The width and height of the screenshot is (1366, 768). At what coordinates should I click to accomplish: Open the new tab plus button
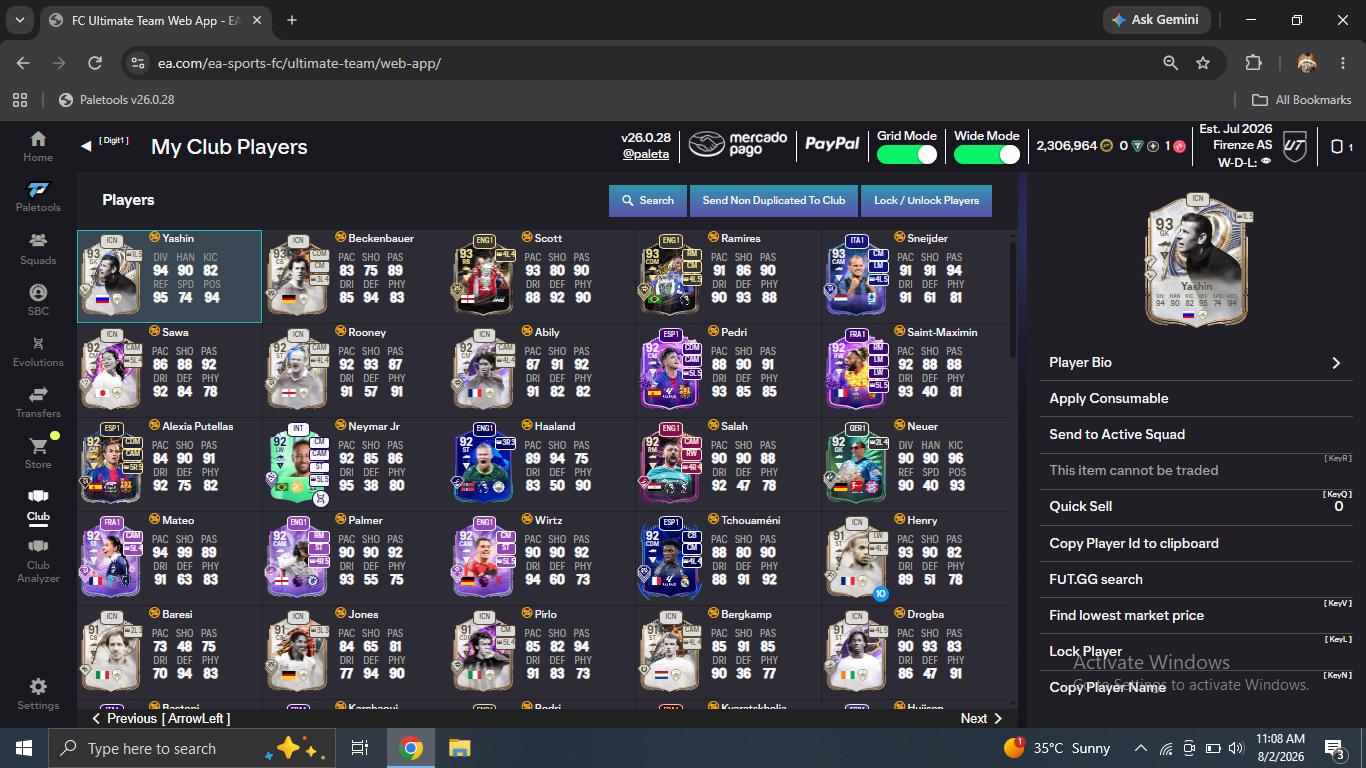tap(292, 20)
